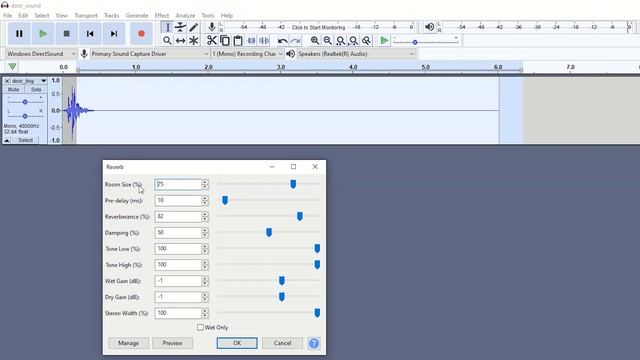This screenshot has width=640, height=360.
Task: Open the Windows DirectSound host dropdown
Action: [x=41, y=54]
